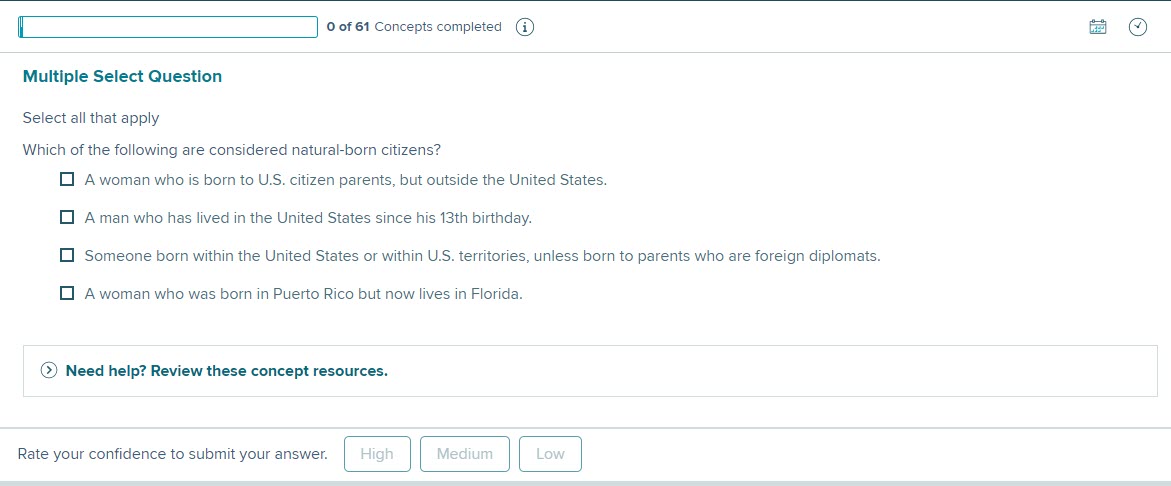
Task: Select the High confidence button
Action: pyautogui.click(x=377, y=454)
